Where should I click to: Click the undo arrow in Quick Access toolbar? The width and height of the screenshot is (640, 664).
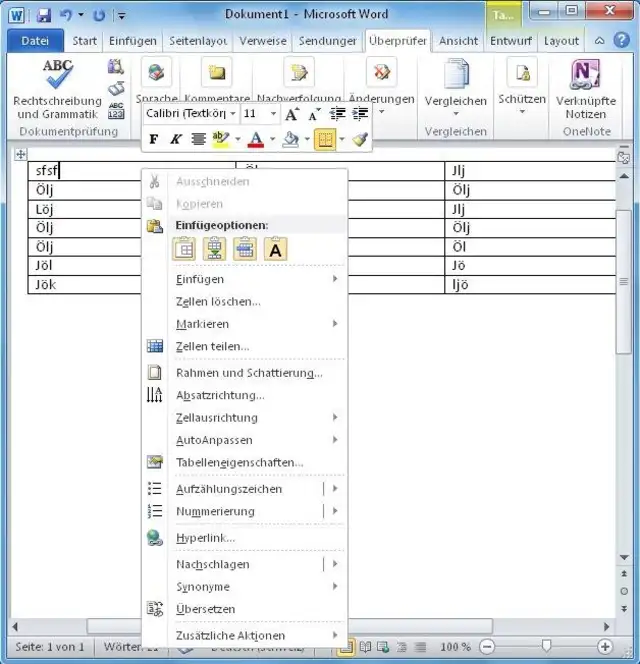[x=66, y=16]
